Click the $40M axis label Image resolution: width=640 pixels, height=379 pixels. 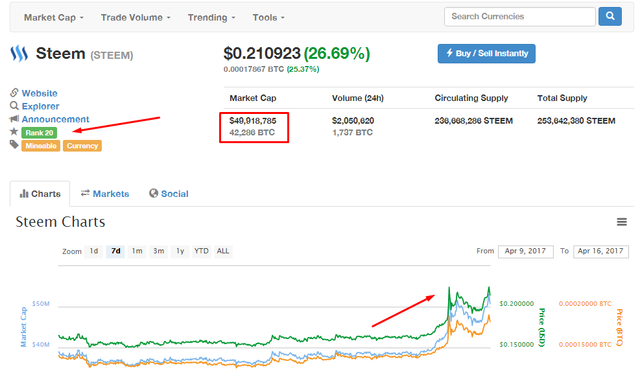pyautogui.click(x=41, y=344)
